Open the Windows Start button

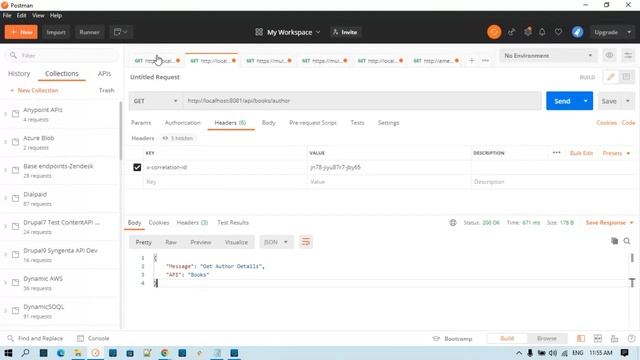(8, 353)
